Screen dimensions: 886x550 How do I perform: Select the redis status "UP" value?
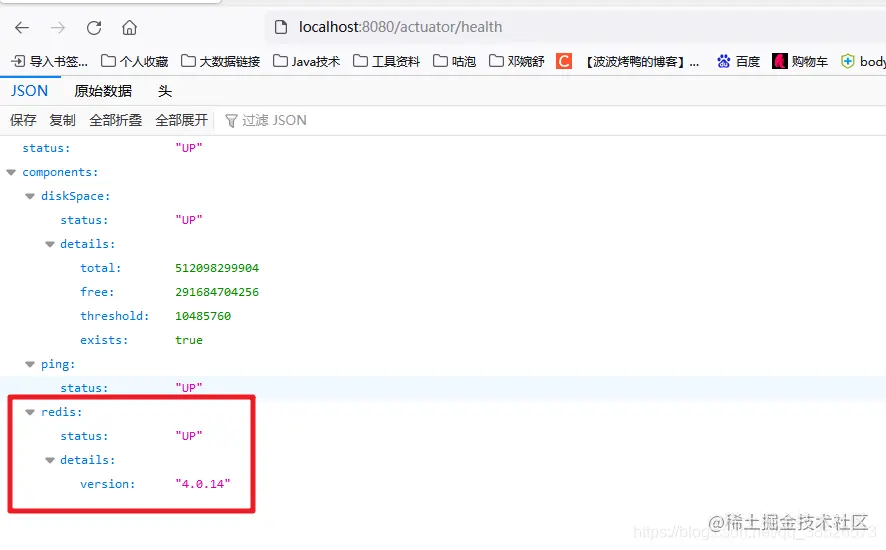coord(189,436)
